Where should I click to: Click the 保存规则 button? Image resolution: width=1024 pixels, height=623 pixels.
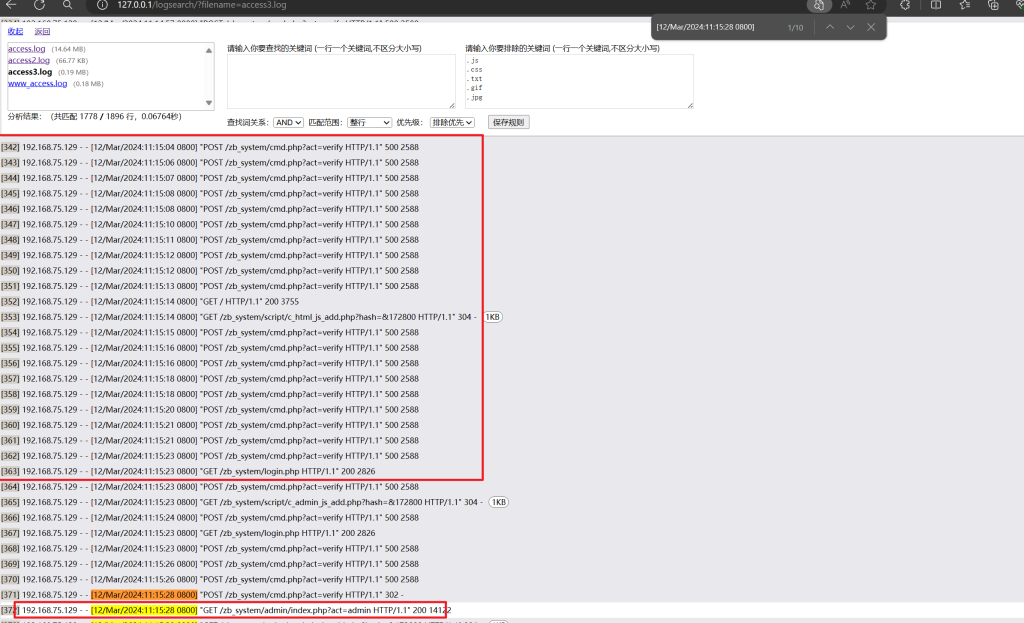[x=507, y=122]
